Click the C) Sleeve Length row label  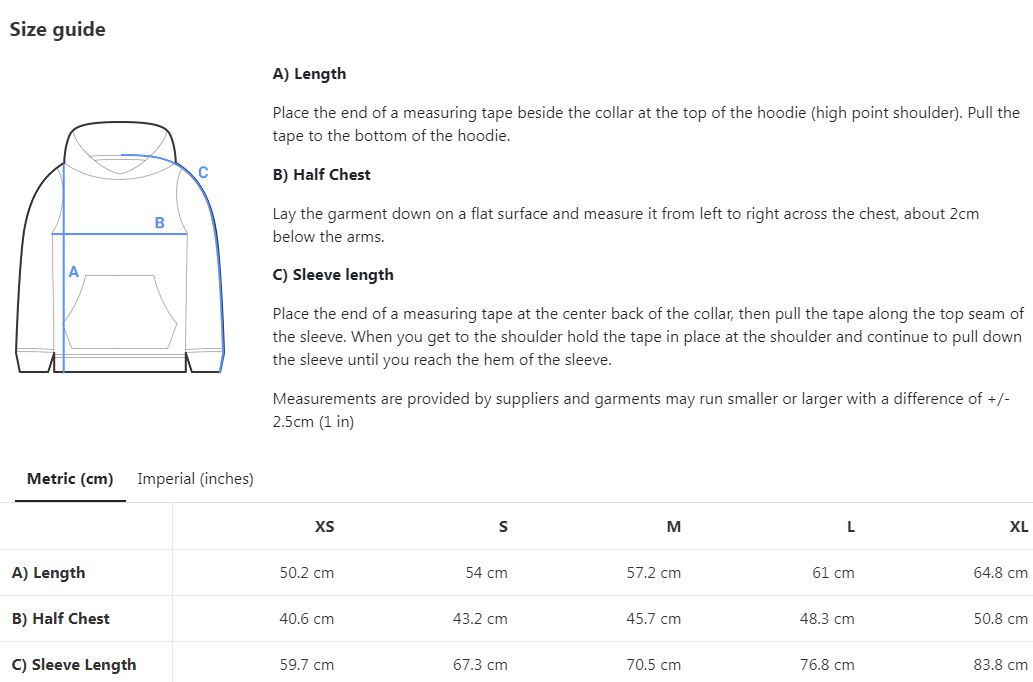pyautogui.click(x=74, y=665)
